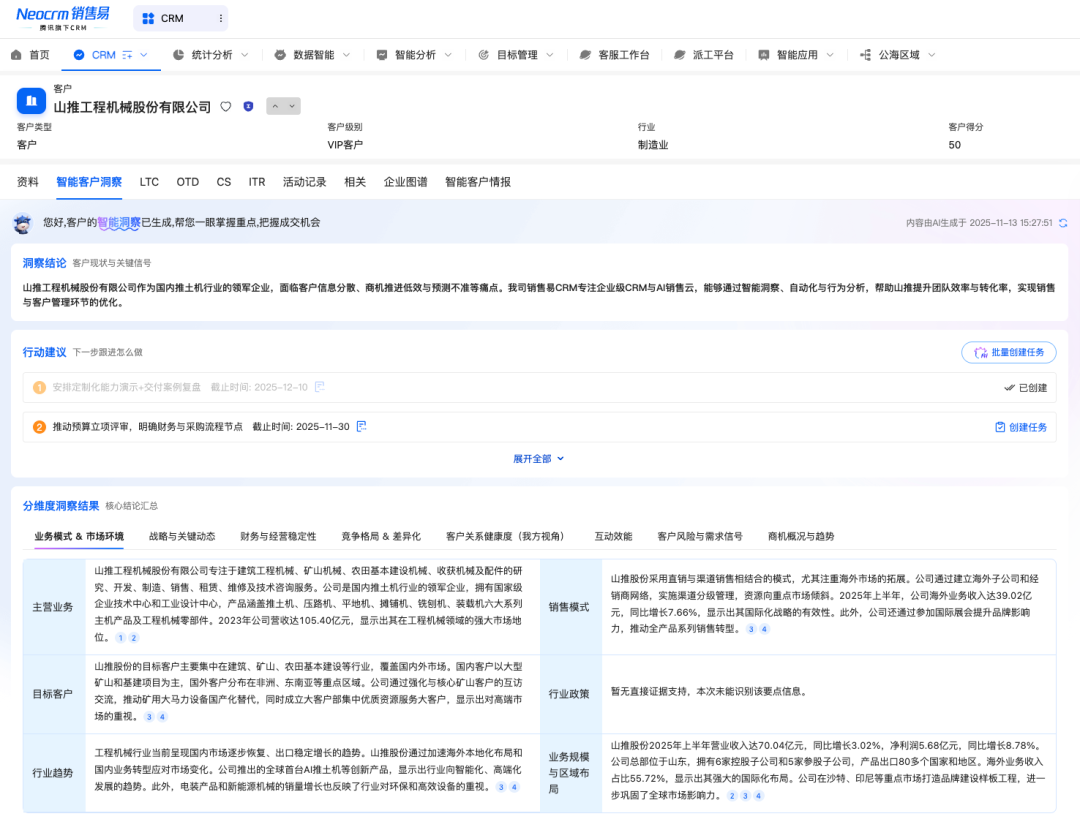Open 智能应用 navigation menu
This screenshot has width=1080, height=830.
coord(796,55)
